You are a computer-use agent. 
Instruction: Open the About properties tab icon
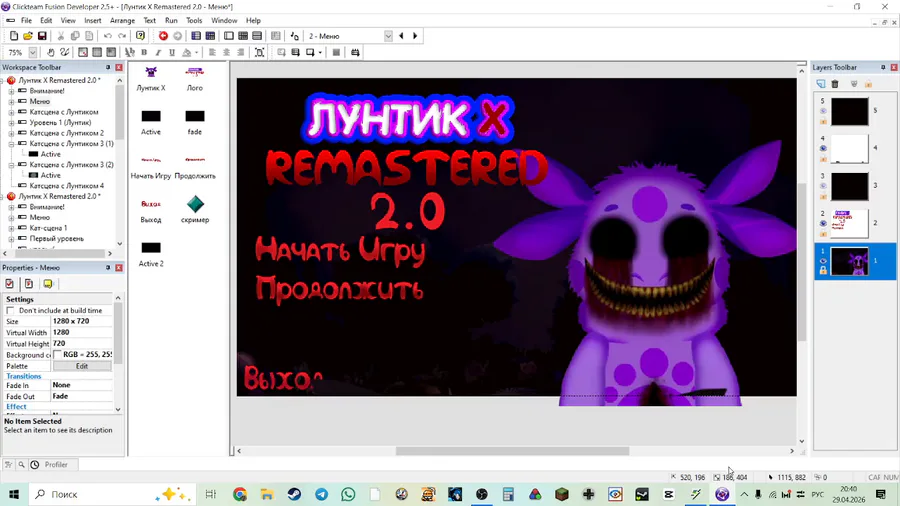[48, 283]
